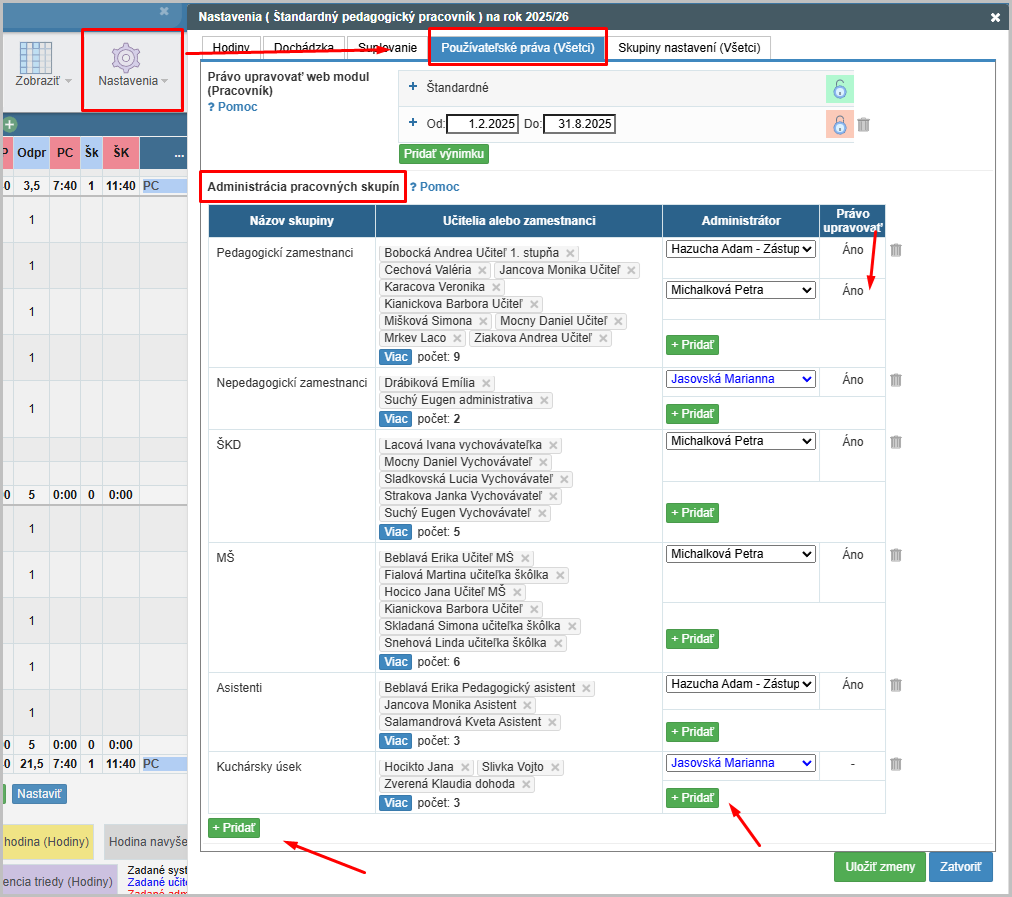Expand the Štandardné row with plus sign
The image size is (1012, 897).
tap(412, 87)
